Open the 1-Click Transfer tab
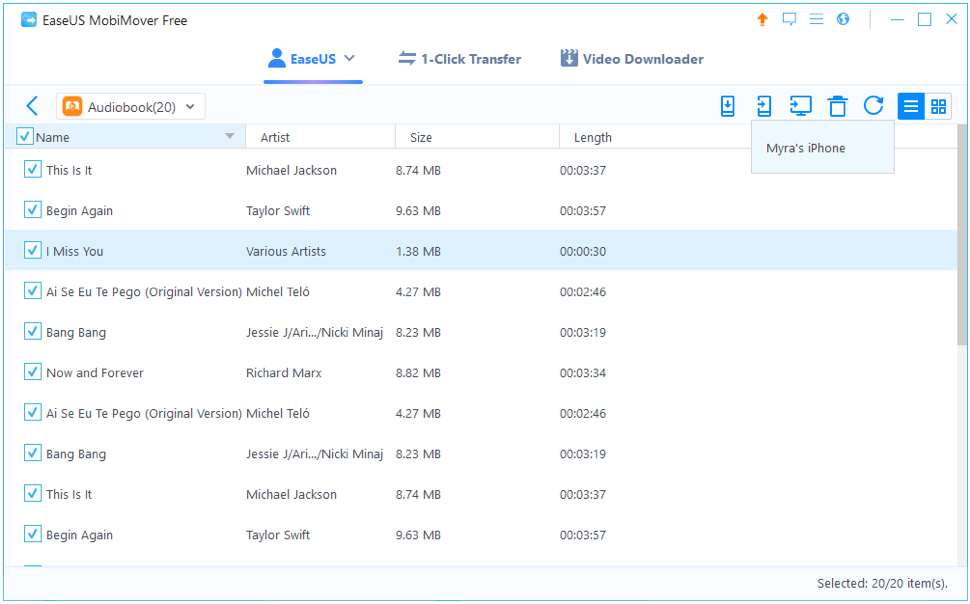Screen dimensions: 970x604 [x=460, y=59]
